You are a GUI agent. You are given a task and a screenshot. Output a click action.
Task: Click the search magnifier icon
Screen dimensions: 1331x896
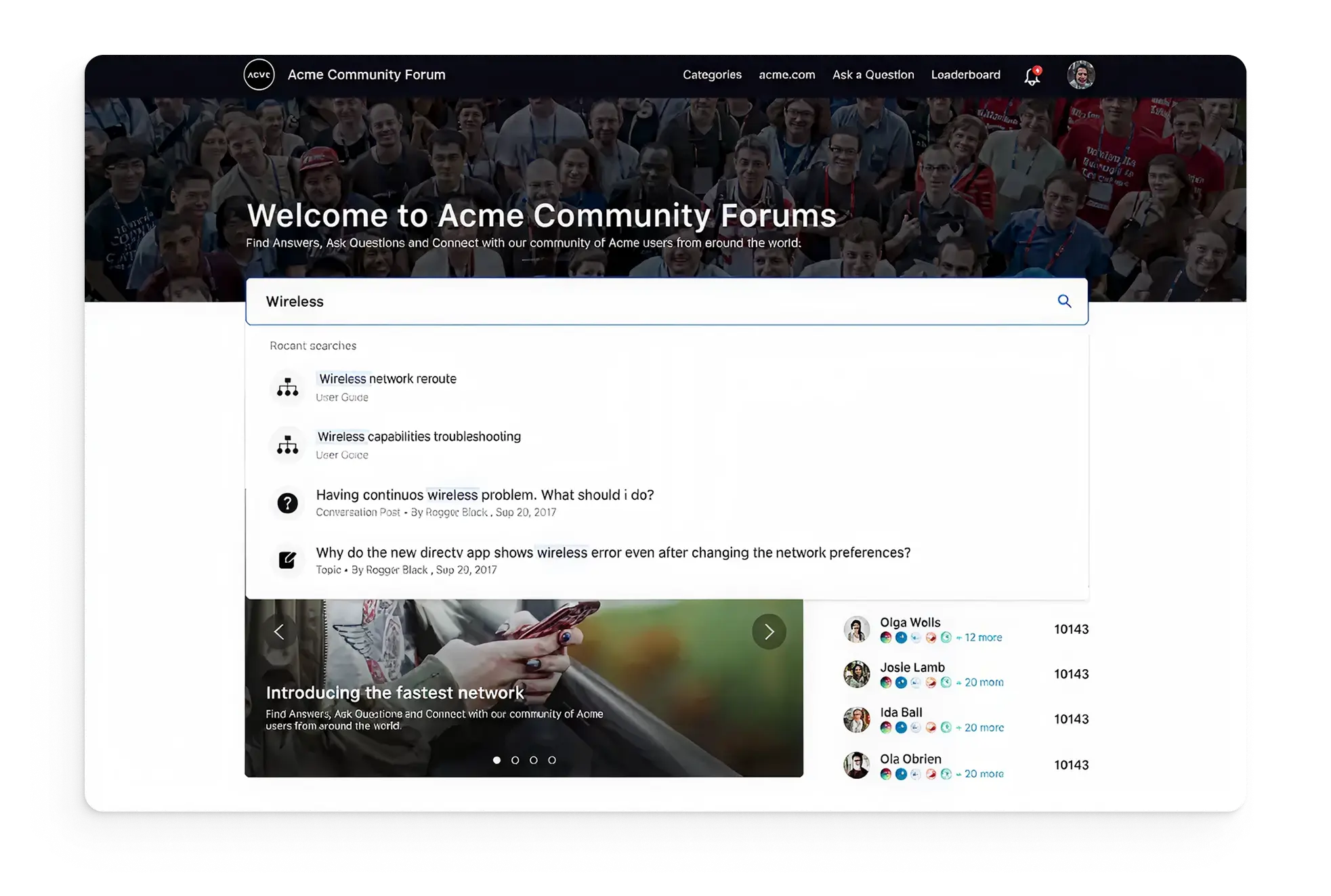coord(1064,301)
